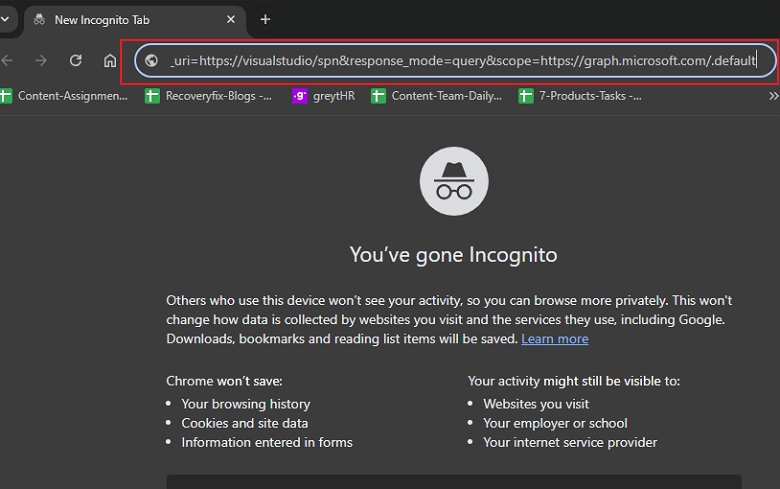This screenshot has width=780, height=489.
Task: Click "Information entered in forms" item
Action: tap(267, 442)
